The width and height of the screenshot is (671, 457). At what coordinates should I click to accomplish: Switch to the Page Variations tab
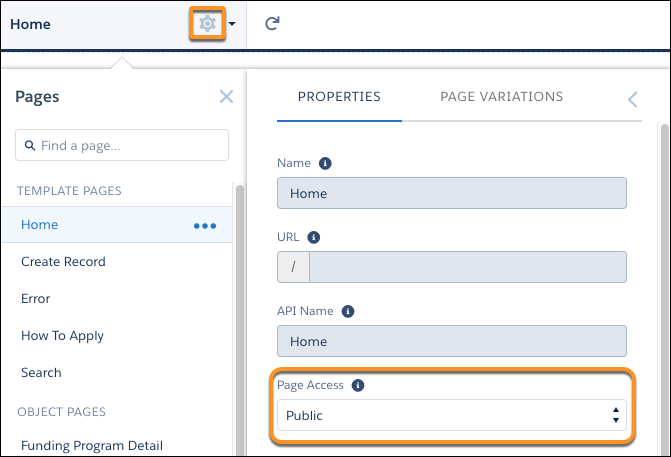[502, 97]
